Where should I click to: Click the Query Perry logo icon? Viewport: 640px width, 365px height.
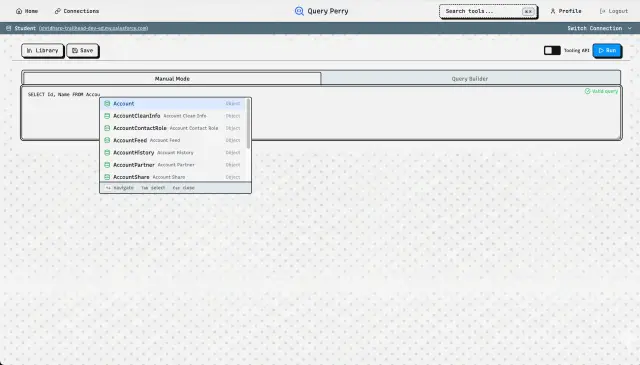coord(299,11)
